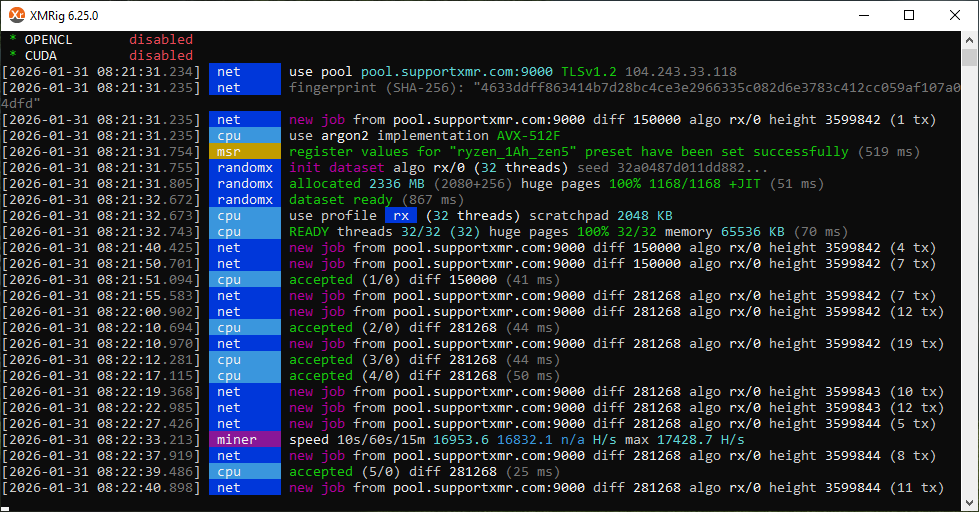This screenshot has height=512, width=979.
Task: Click pool address 'pool.supportxmr.com:9000' in use pool line
Action: point(457,72)
